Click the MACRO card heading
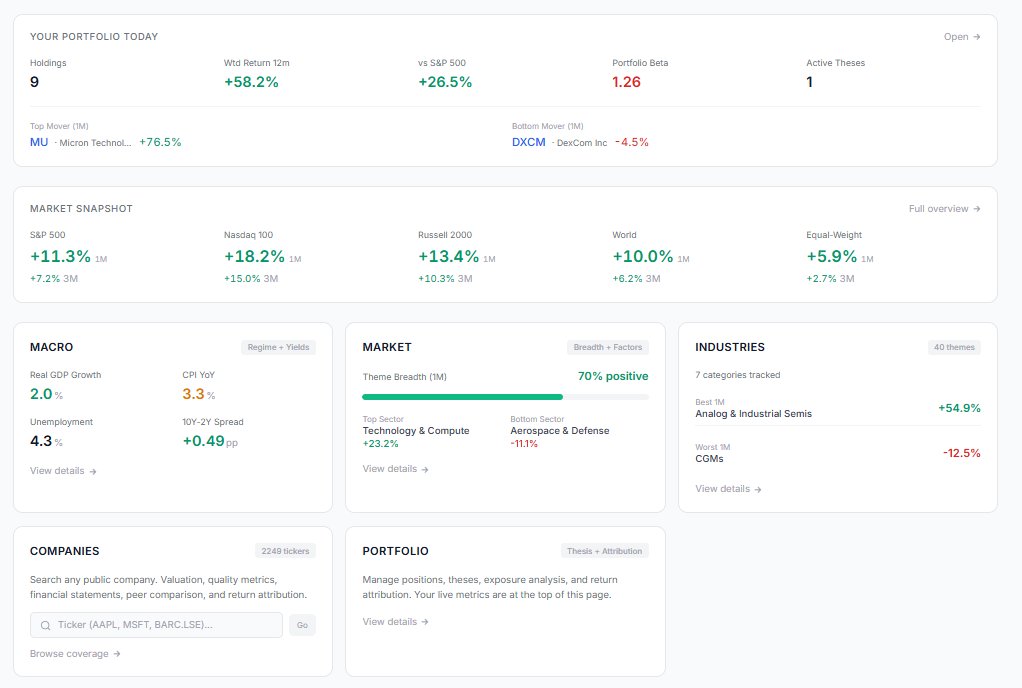 point(51,347)
